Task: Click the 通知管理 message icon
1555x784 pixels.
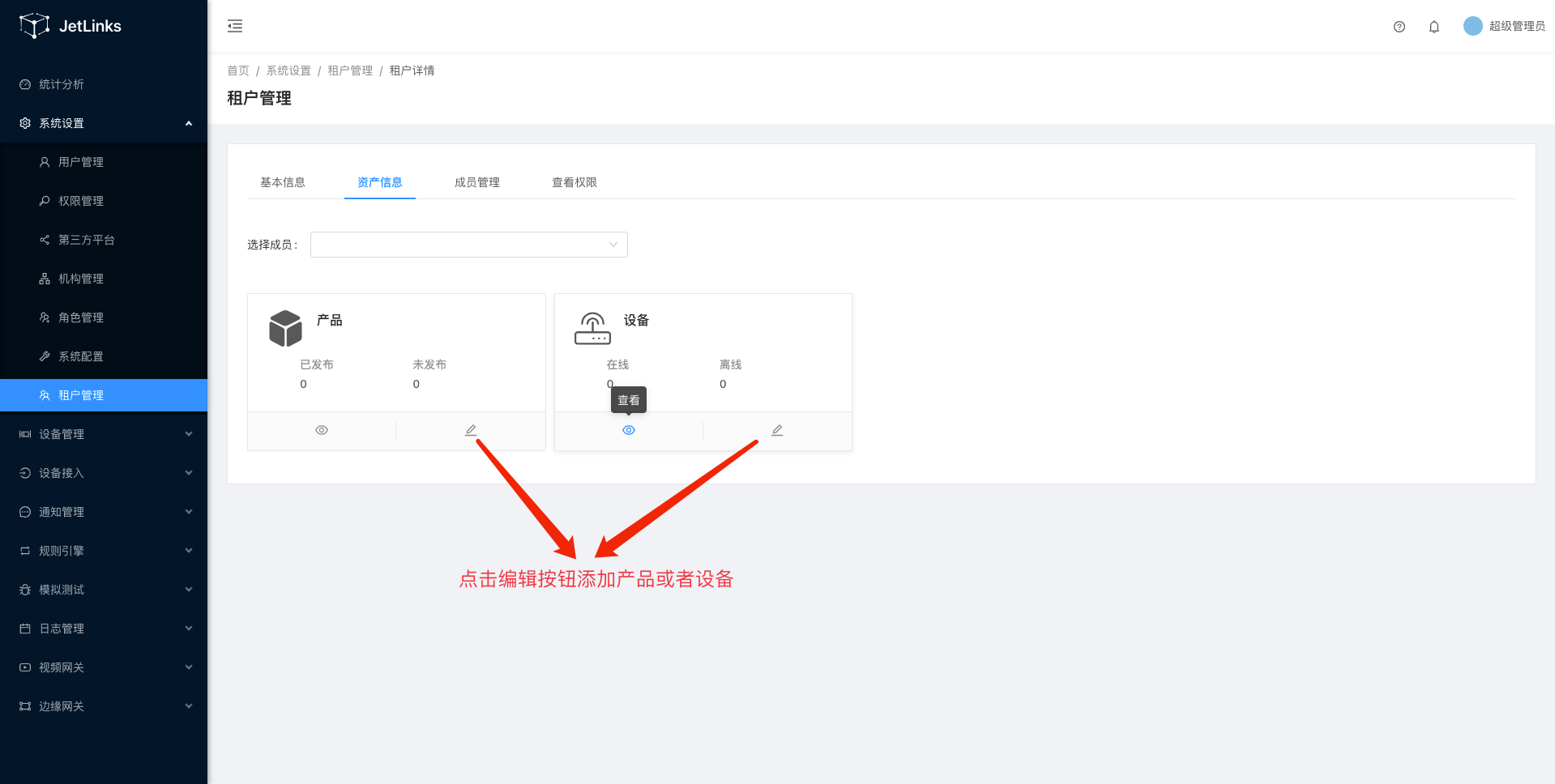Action: [25, 512]
